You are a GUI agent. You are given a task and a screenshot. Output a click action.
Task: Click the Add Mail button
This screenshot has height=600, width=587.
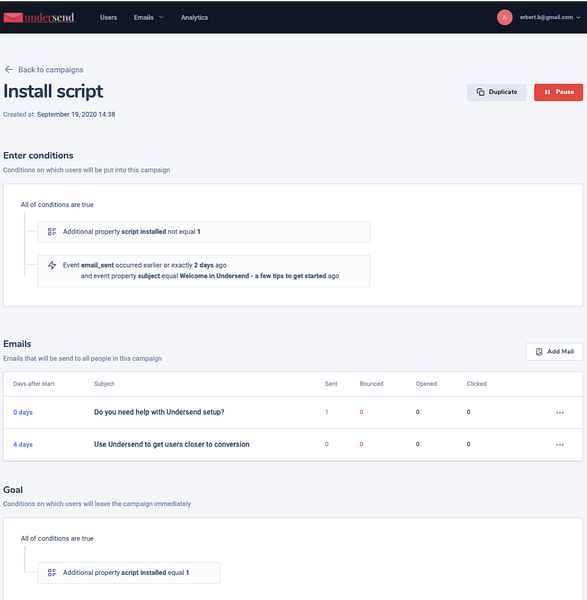(x=554, y=352)
